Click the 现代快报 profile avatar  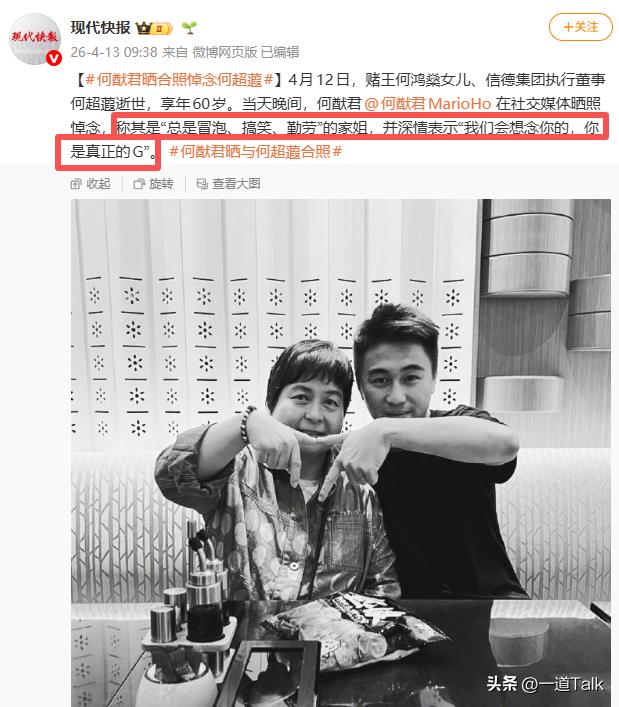(35, 39)
